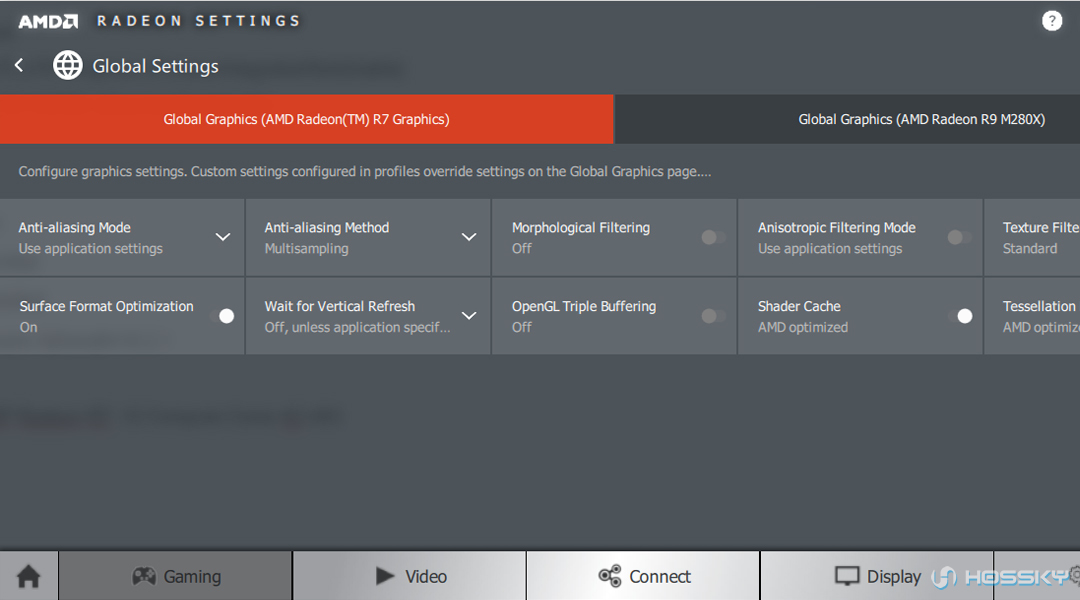Open the Gaming tab label
1080x600 pixels.
(x=192, y=577)
